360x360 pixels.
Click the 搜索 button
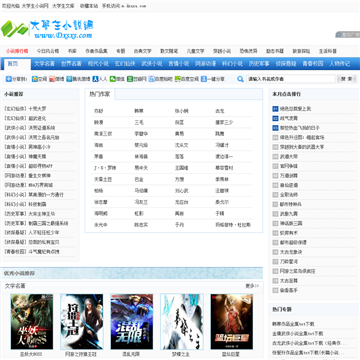(x=347, y=79)
